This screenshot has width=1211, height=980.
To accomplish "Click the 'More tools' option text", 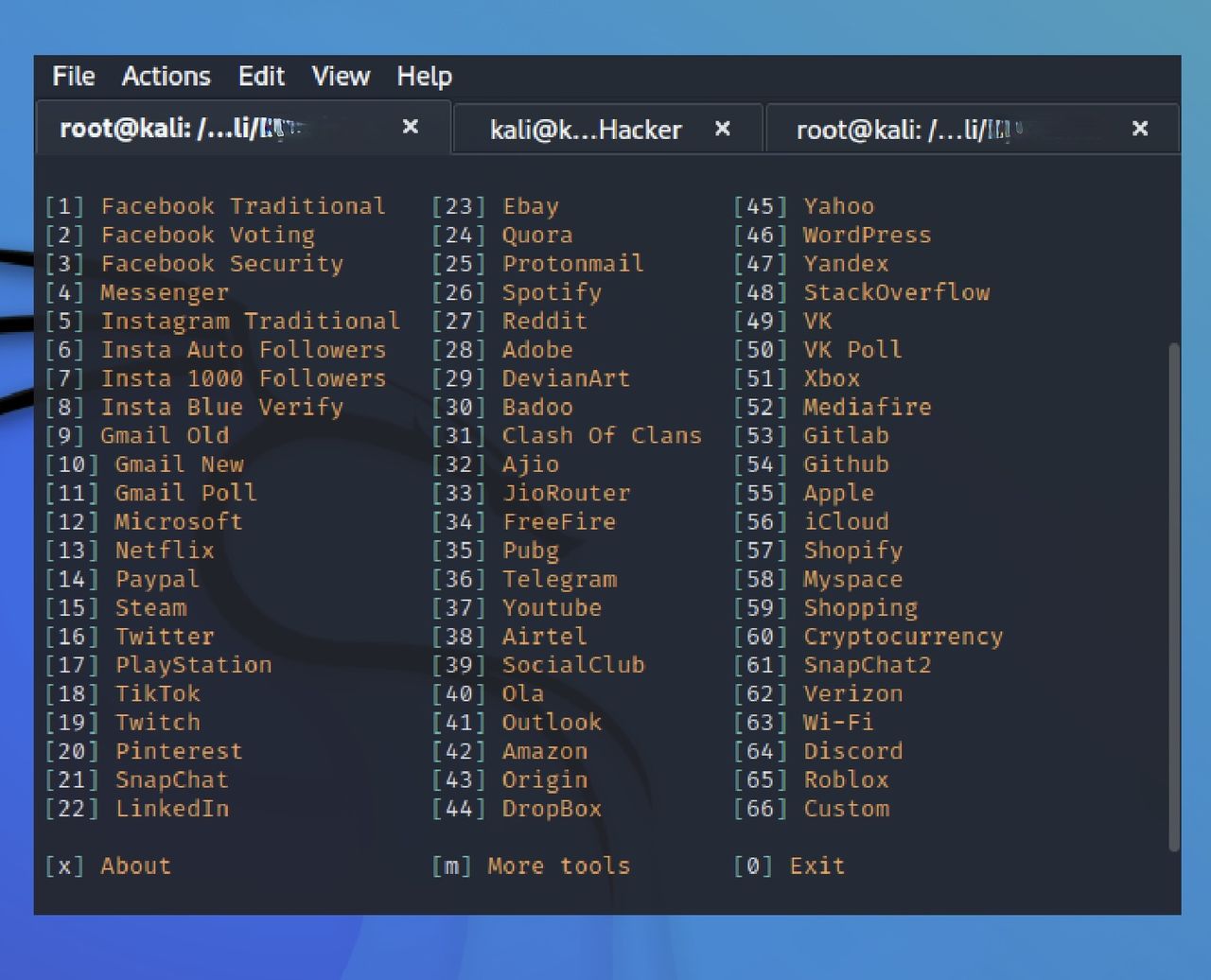I will pos(559,866).
